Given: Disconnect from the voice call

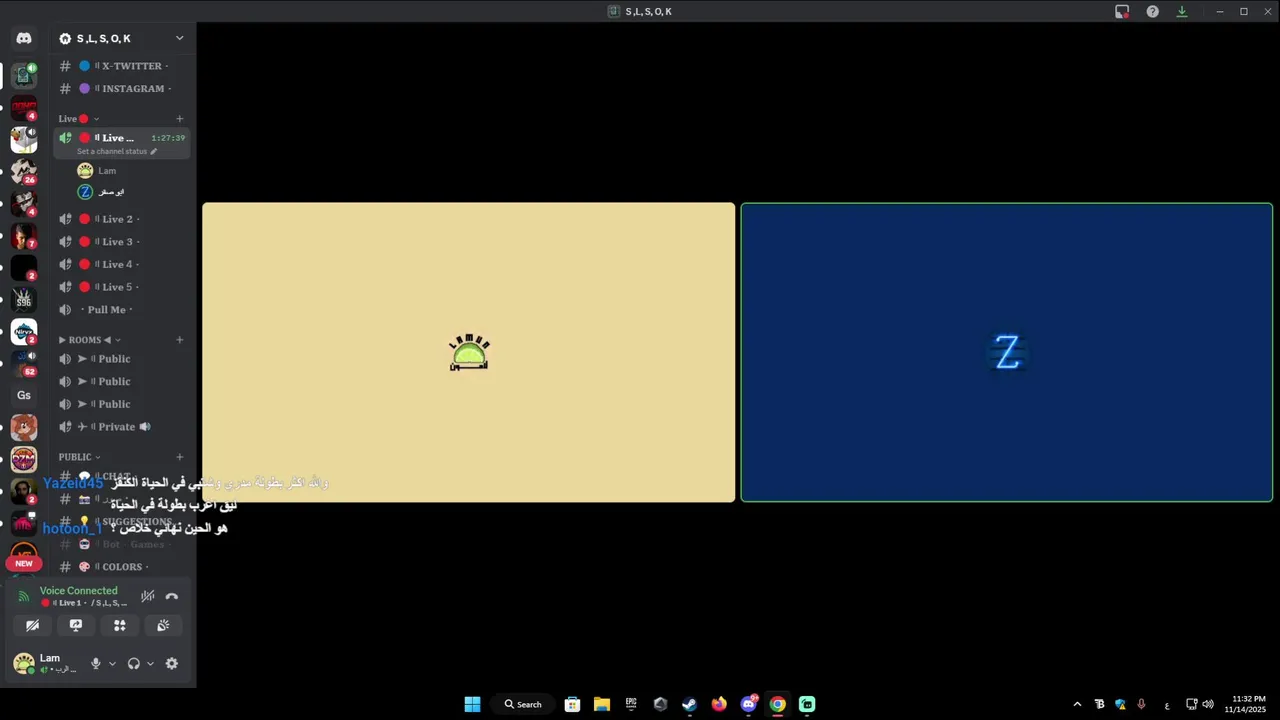Looking at the screenshot, I should (x=172, y=596).
